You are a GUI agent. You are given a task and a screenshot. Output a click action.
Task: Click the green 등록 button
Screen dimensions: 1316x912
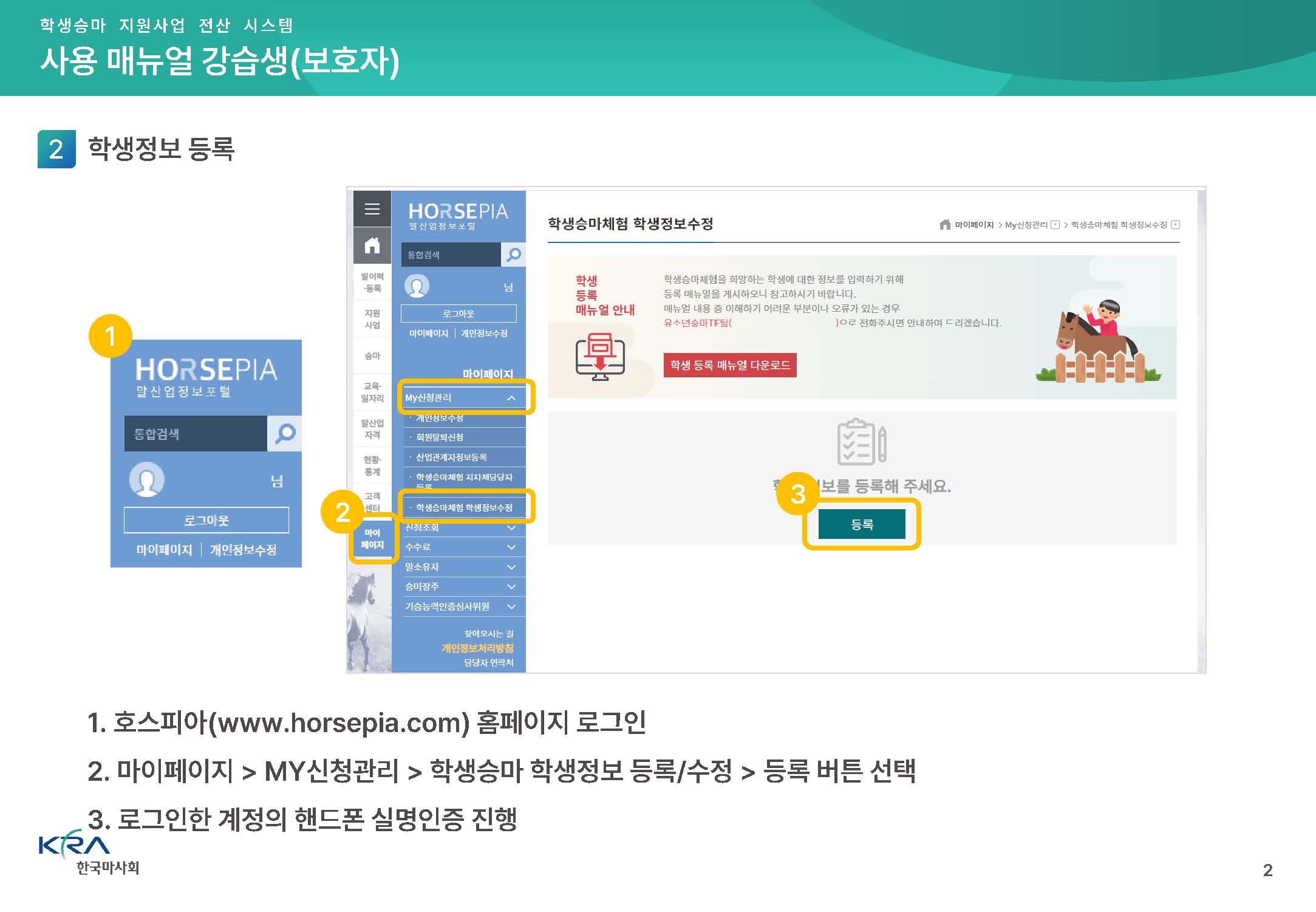coord(862,524)
